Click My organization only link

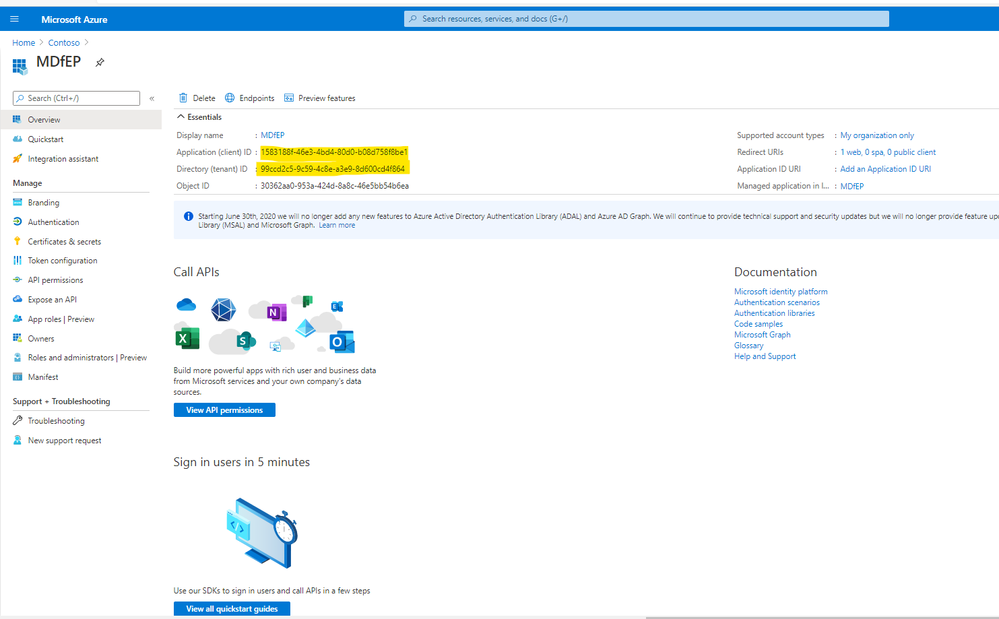[877, 135]
